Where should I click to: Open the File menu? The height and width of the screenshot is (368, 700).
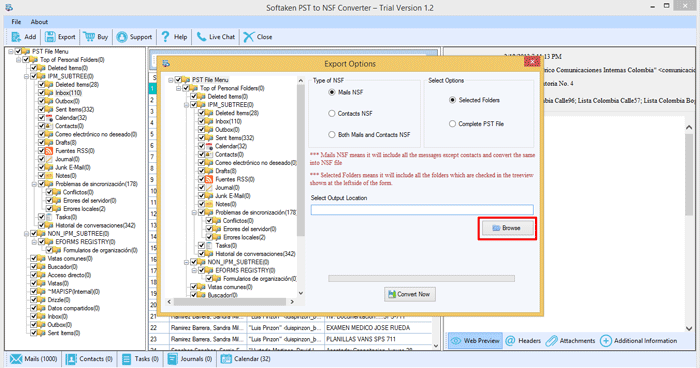(x=16, y=21)
